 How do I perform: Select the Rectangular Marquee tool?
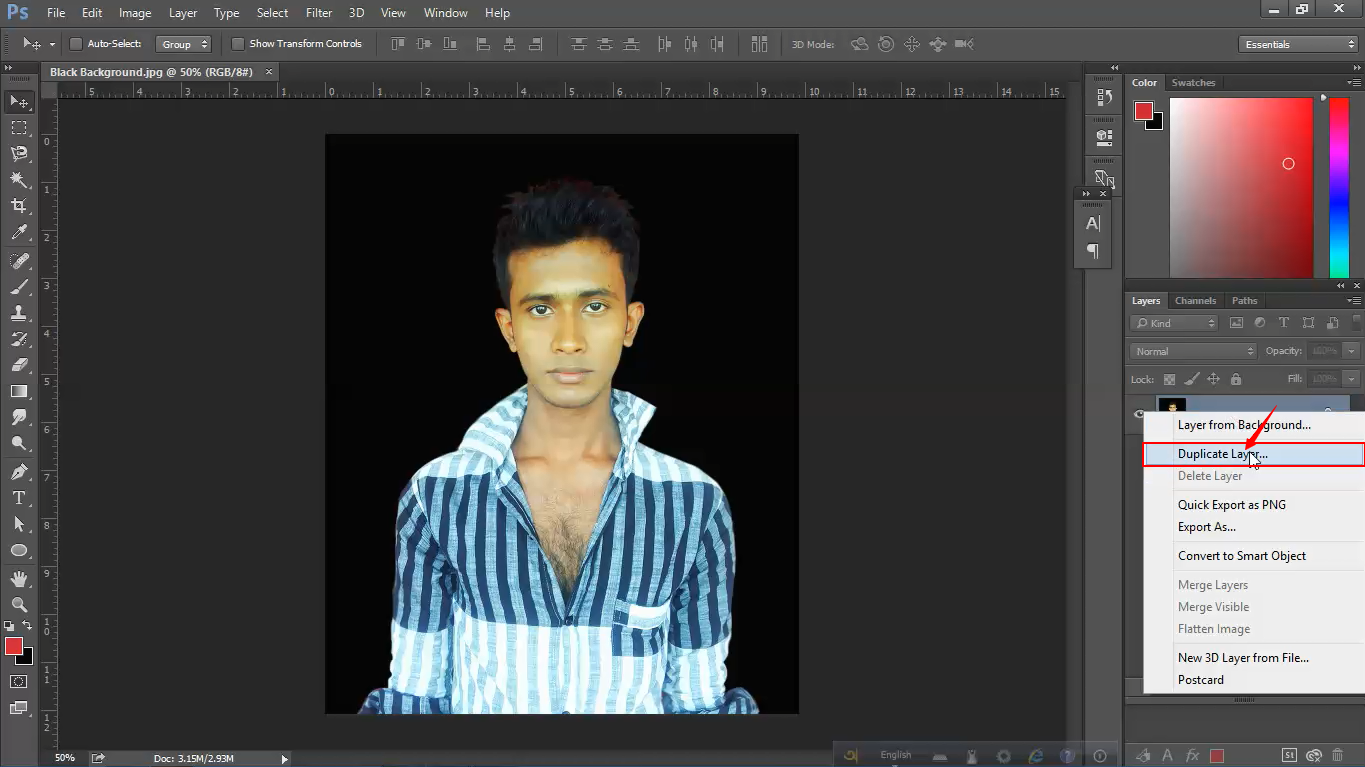pos(19,128)
